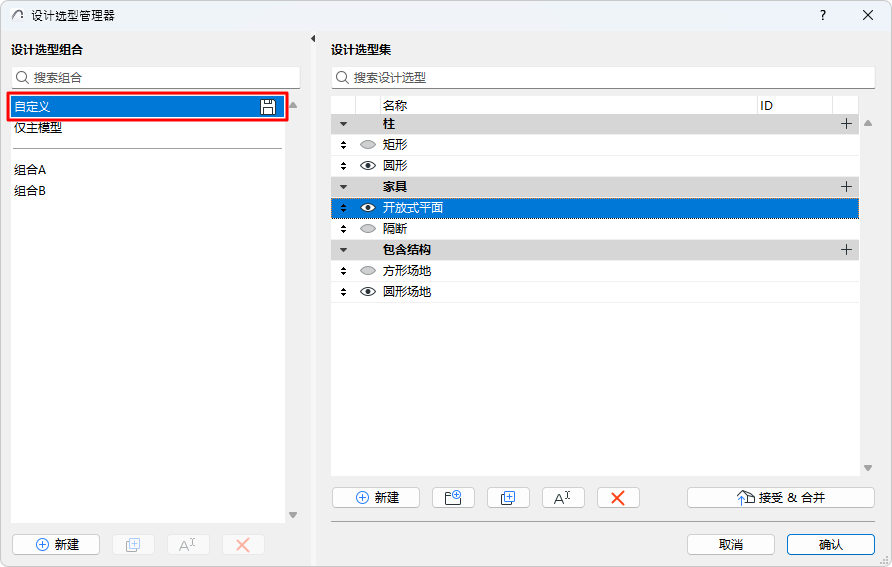Click the new design option set folder icon
This screenshot has width=892, height=567.
tap(453, 498)
